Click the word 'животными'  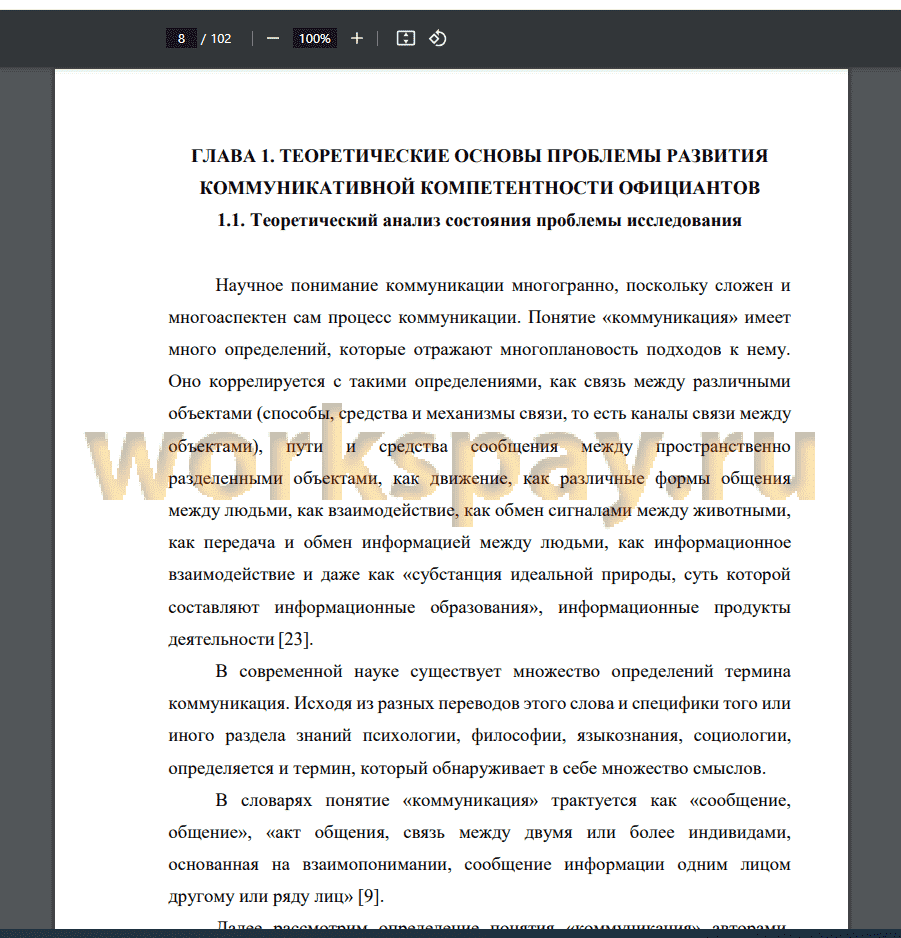[741, 511]
